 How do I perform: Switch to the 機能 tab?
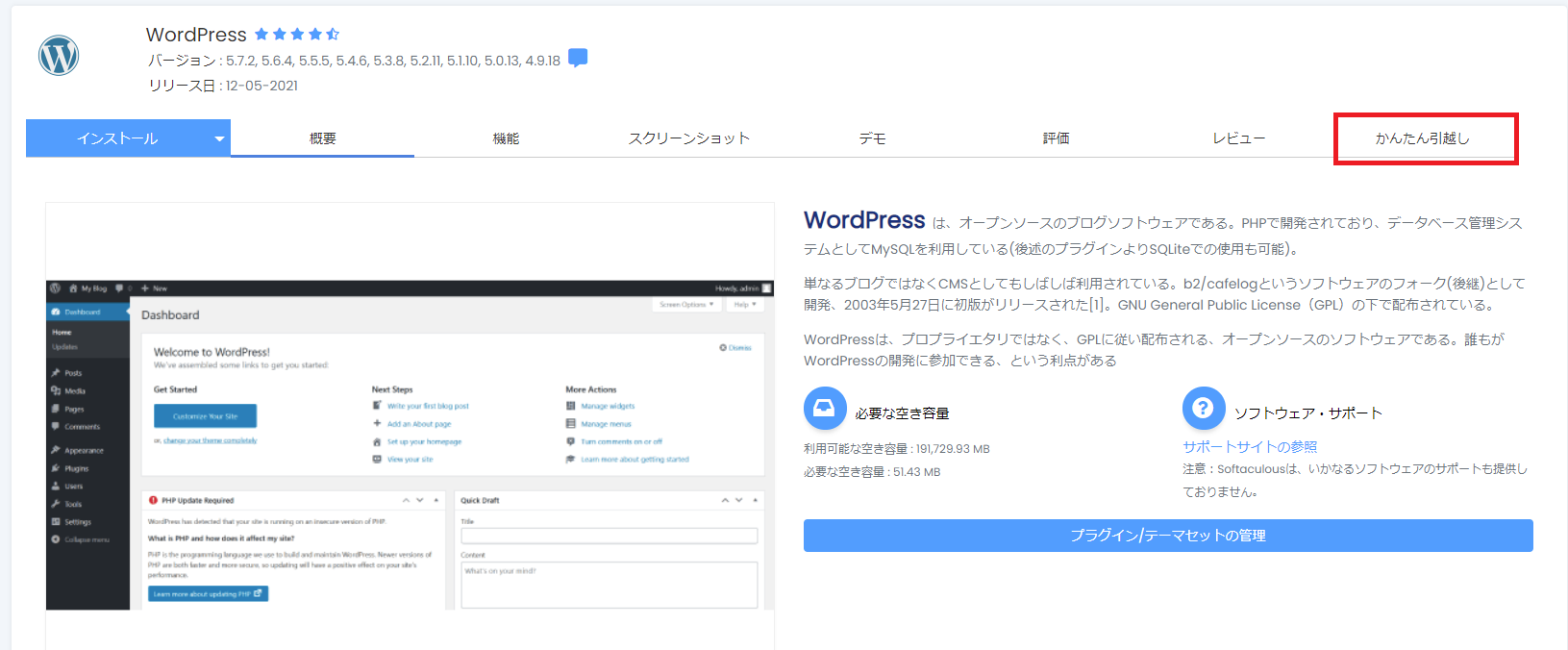pyautogui.click(x=506, y=138)
